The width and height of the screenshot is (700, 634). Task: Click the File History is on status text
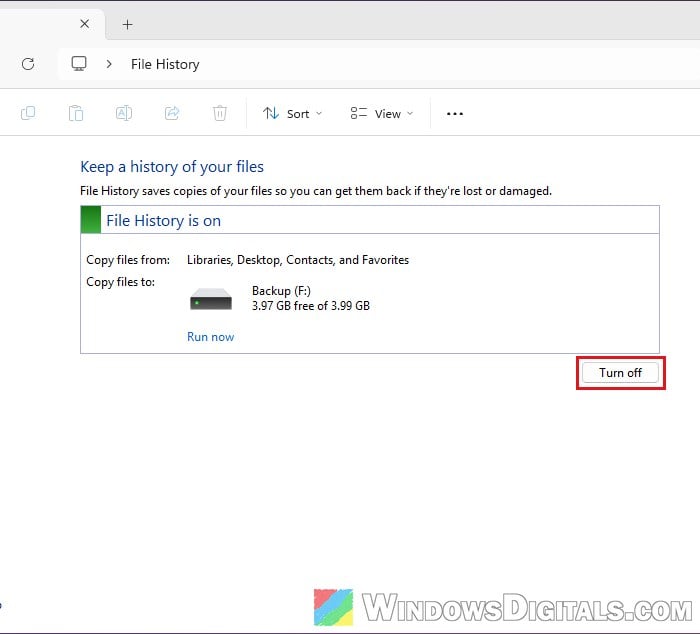coord(163,221)
